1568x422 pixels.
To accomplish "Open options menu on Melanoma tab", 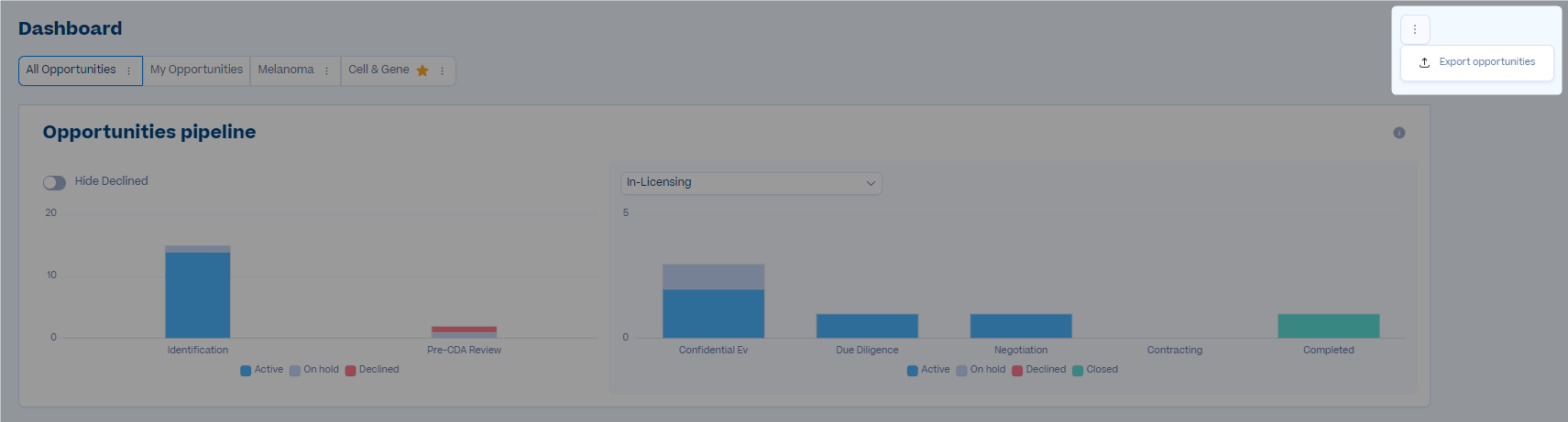I will [326, 70].
